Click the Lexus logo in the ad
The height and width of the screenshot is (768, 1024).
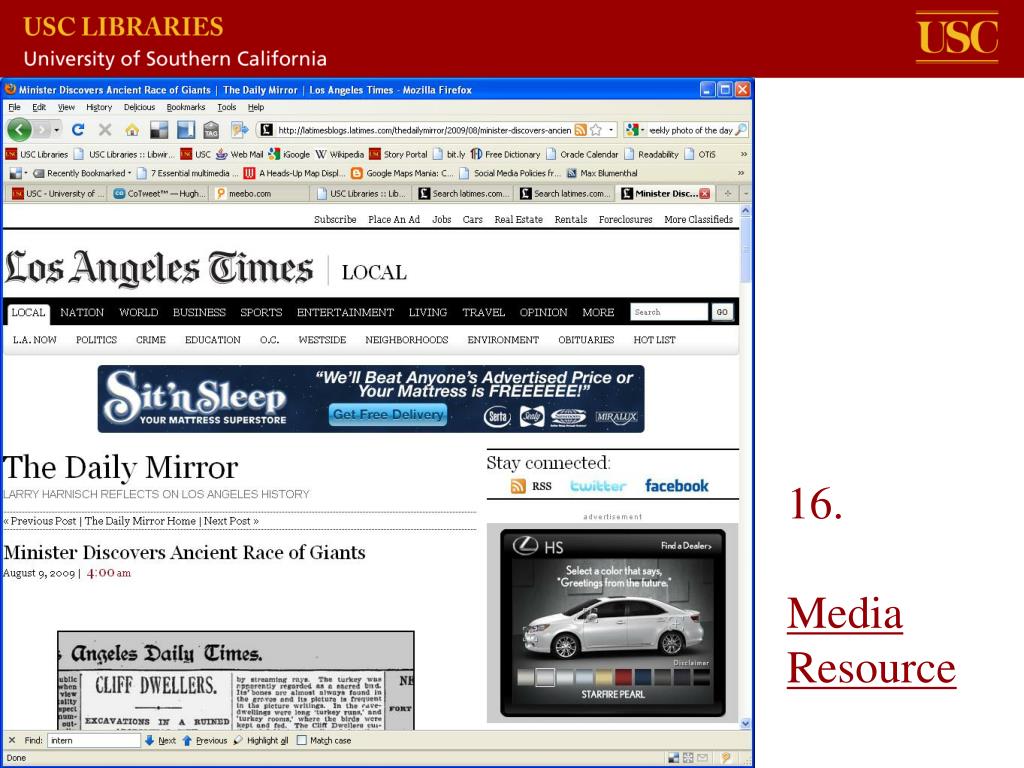pos(525,545)
